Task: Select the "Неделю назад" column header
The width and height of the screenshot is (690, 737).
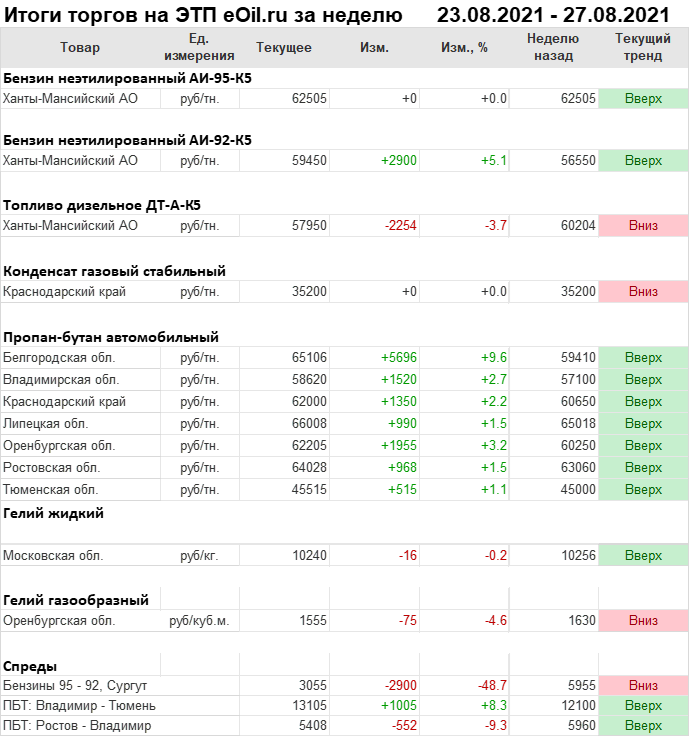Action: point(553,48)
